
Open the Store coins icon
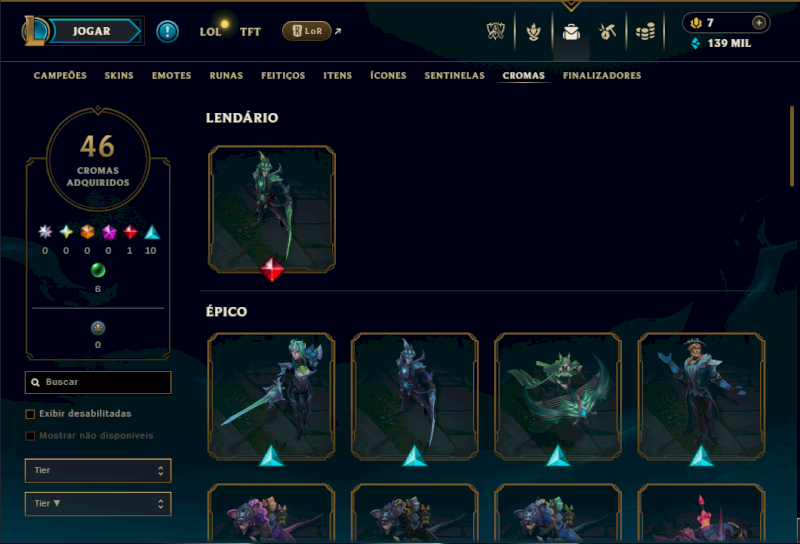click(x=645, y=32)
